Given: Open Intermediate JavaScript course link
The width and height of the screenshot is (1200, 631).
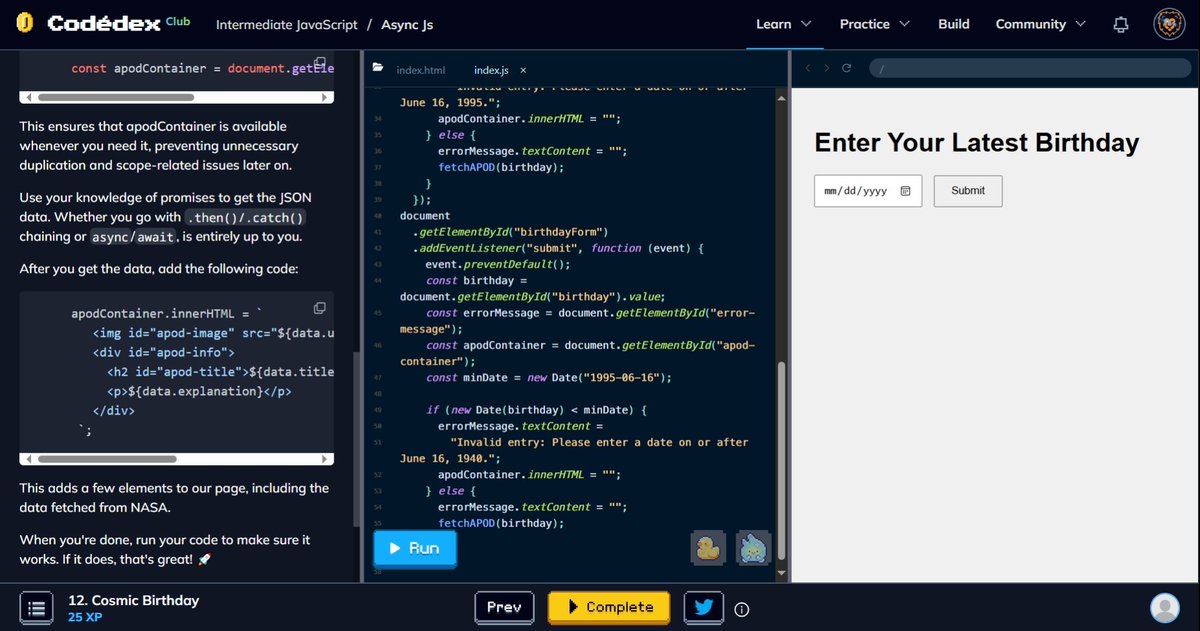Looking at the screenshot, I should pos(287,24).
